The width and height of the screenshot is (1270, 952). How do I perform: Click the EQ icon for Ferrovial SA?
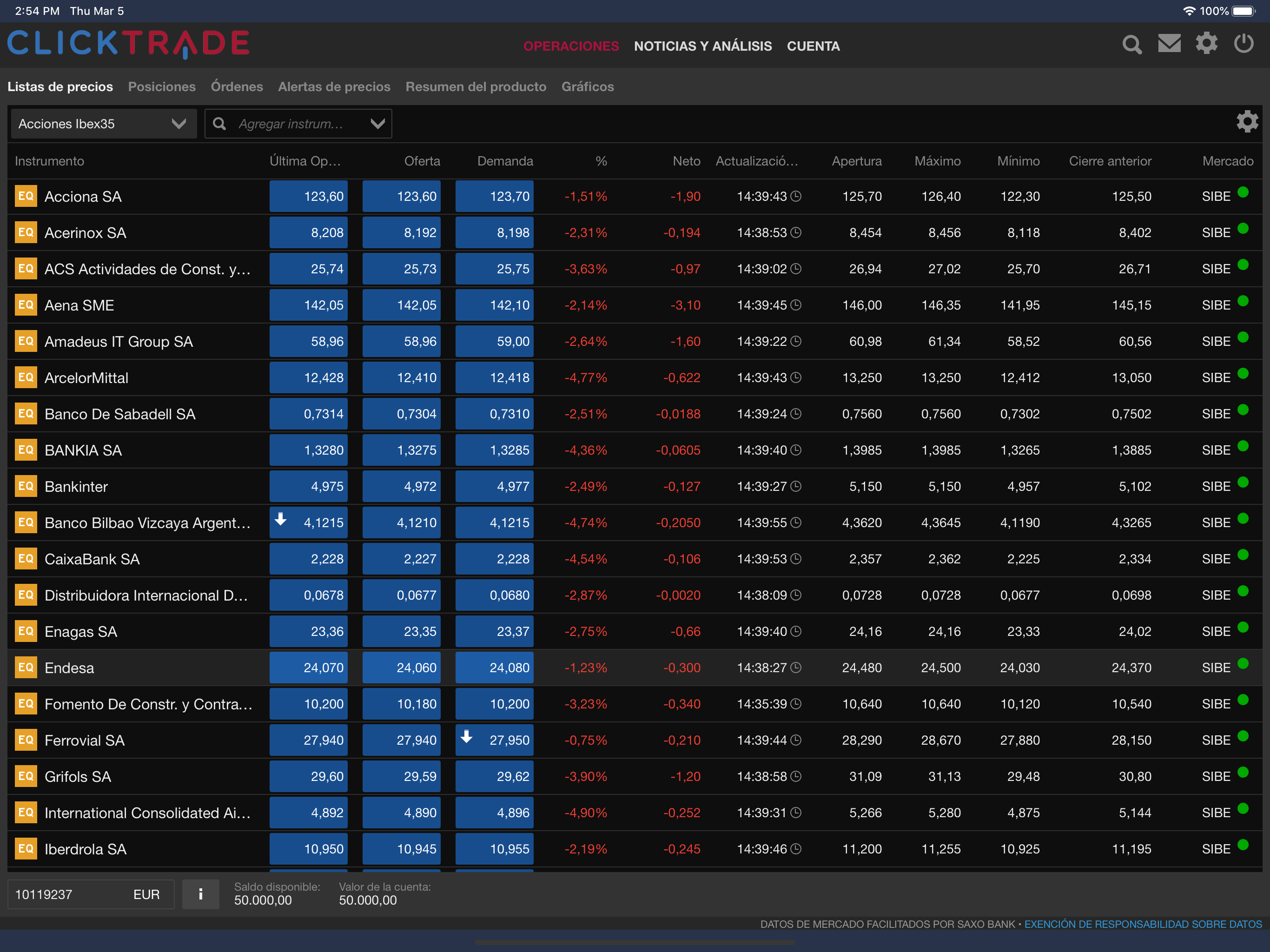pyautogui.click(x=26, y=740)
